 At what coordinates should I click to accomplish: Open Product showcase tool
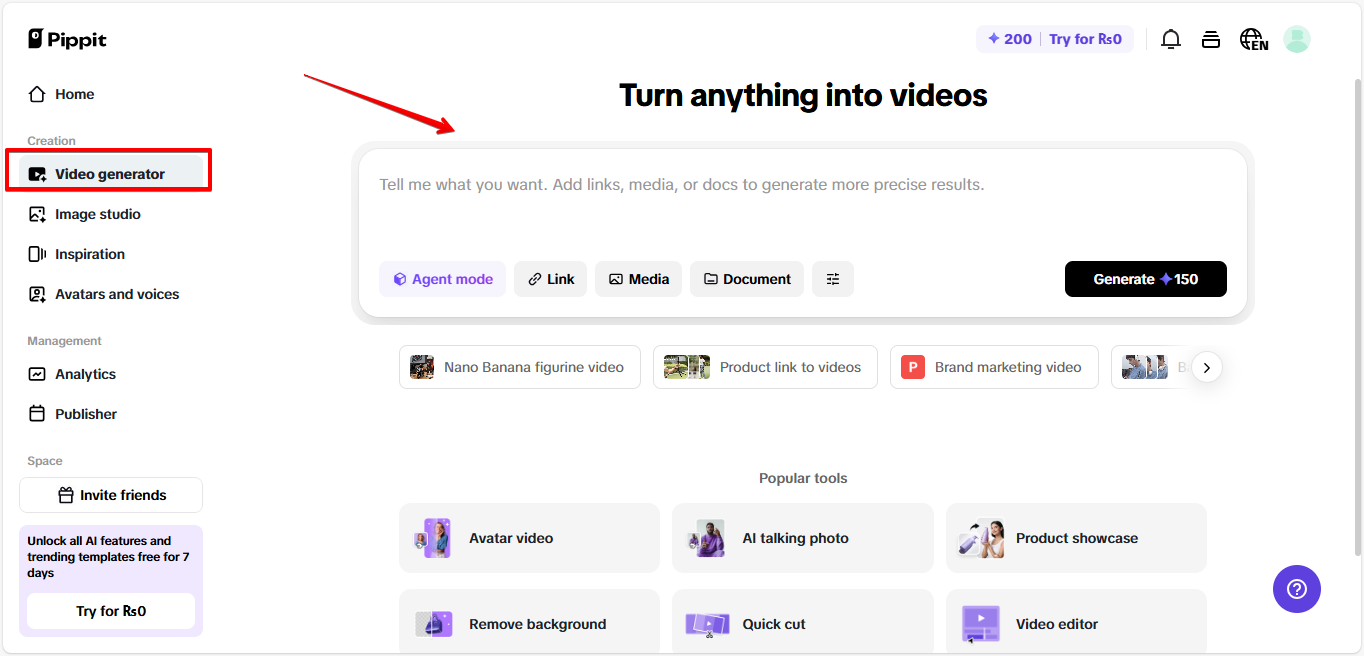tap(1076, 538)
